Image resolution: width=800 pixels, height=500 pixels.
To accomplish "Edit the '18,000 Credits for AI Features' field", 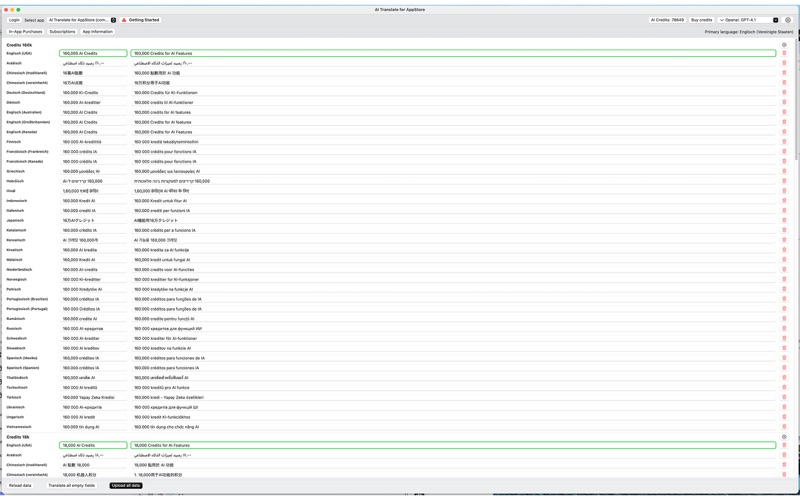I will (453, 445).
